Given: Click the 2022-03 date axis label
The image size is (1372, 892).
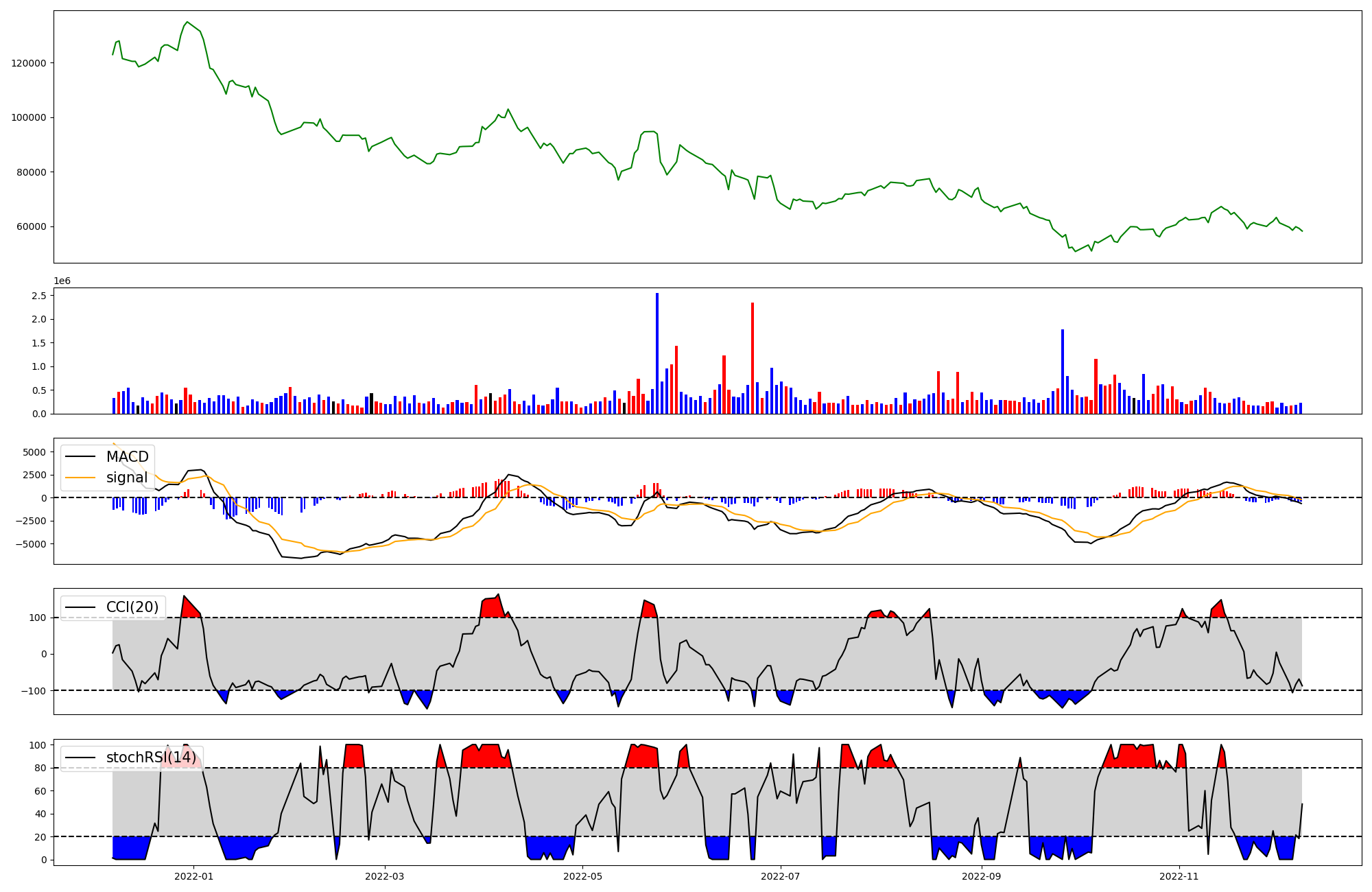Looking at the screenshot, I should [384, 876].
